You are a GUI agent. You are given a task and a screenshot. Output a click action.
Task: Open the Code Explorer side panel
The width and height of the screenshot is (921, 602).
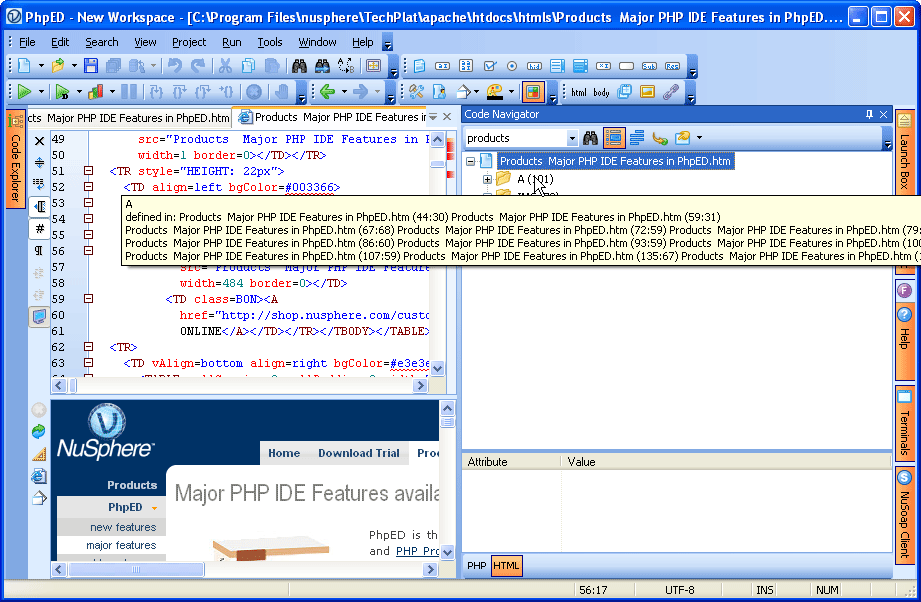[x=16, y=159]
